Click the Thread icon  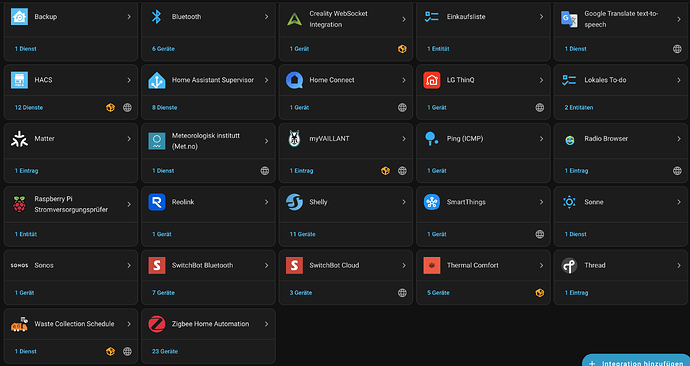click(569, 265)
